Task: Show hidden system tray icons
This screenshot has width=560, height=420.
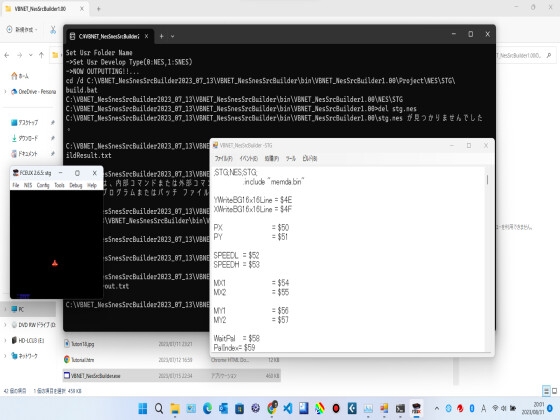Action: [x=437, y=408]
